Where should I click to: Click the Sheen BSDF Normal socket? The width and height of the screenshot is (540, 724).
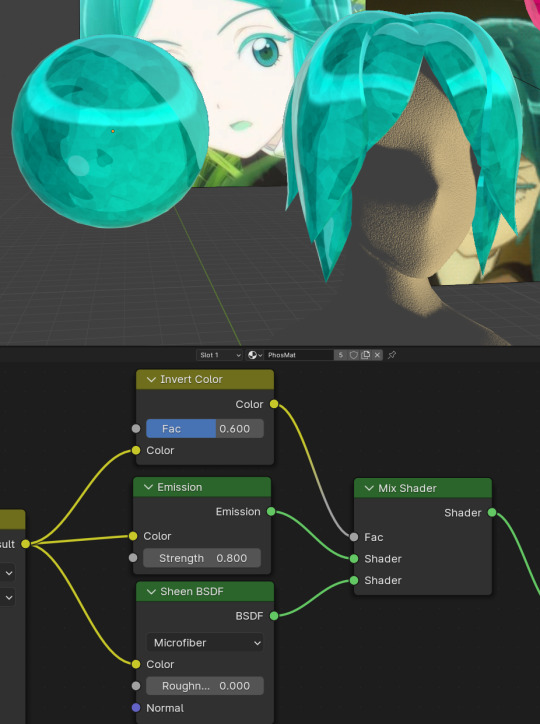[x=136, y=707]
